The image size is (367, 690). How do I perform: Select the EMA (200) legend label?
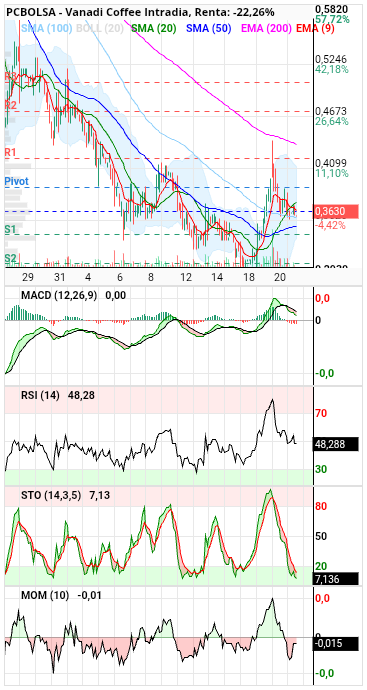pos(267,29)
